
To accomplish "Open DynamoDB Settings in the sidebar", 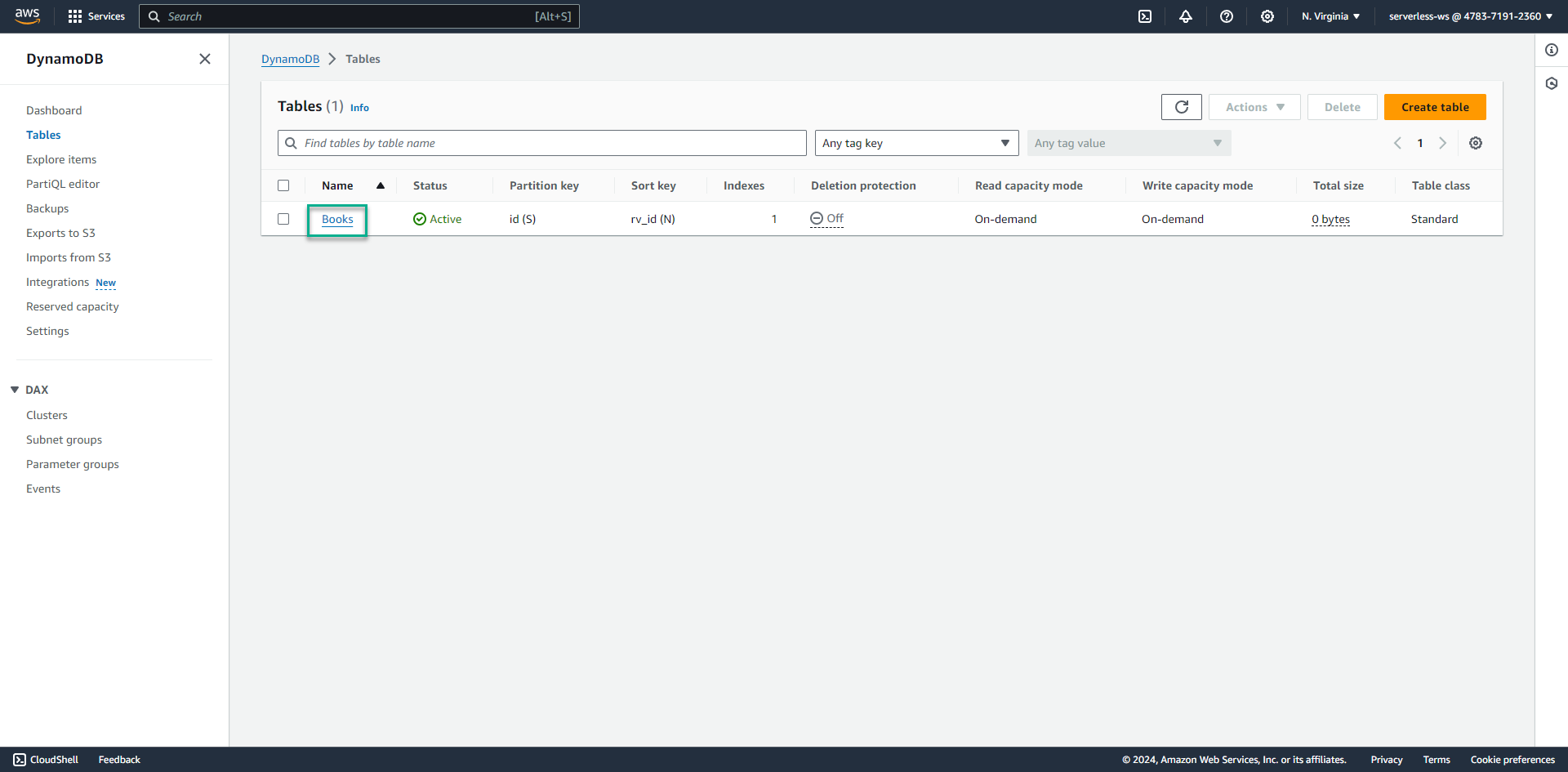I will pos(47,331).
